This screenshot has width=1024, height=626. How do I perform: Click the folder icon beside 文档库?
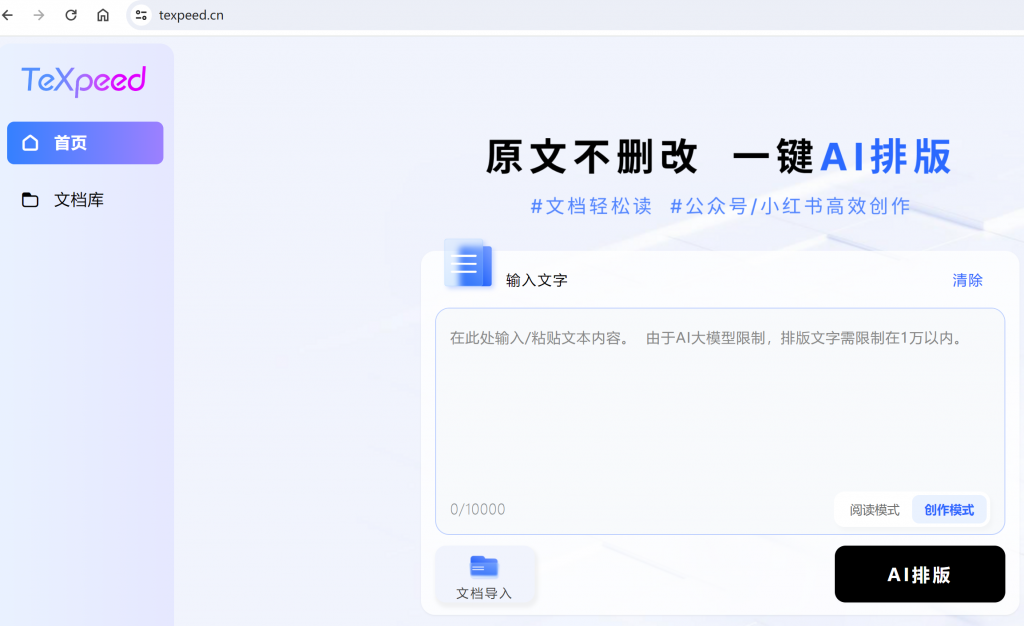[31, 200]
